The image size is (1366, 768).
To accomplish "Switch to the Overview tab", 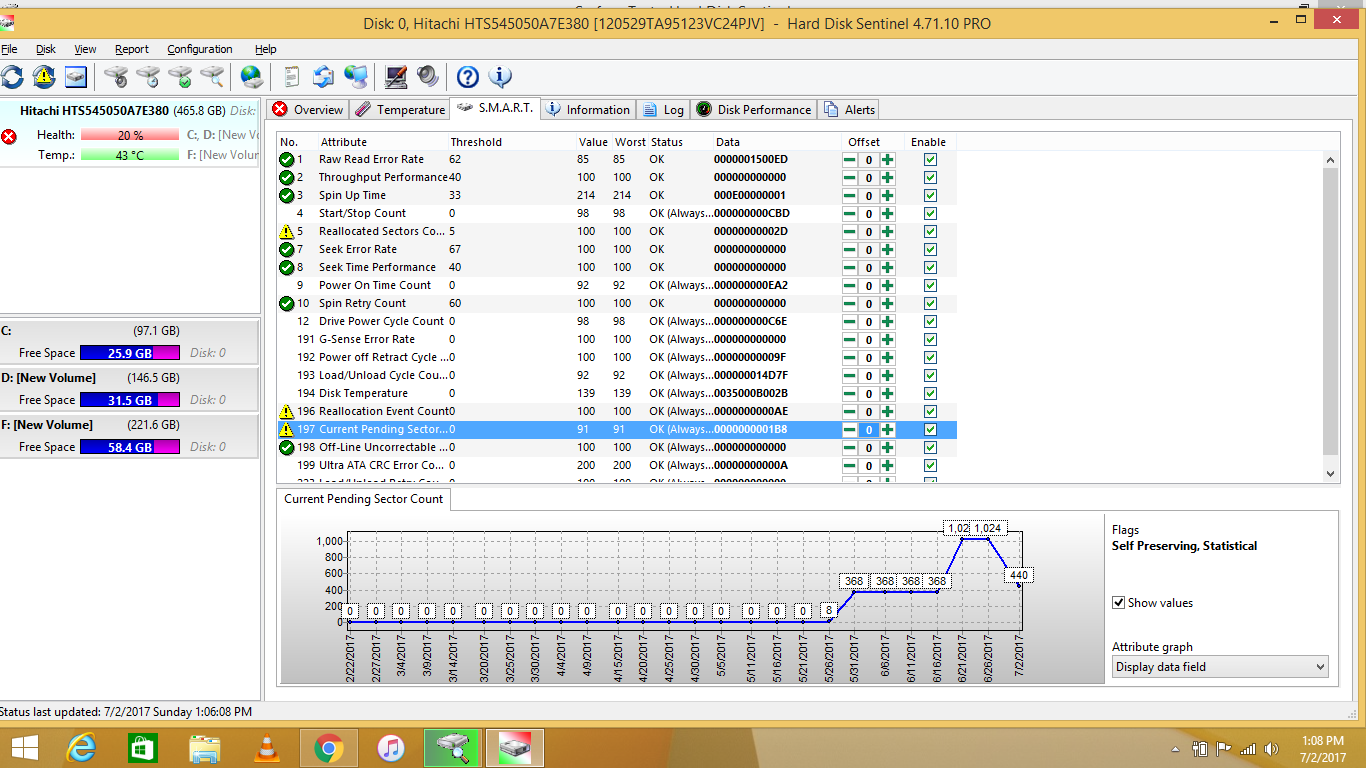I will click(x=308, y=110).
